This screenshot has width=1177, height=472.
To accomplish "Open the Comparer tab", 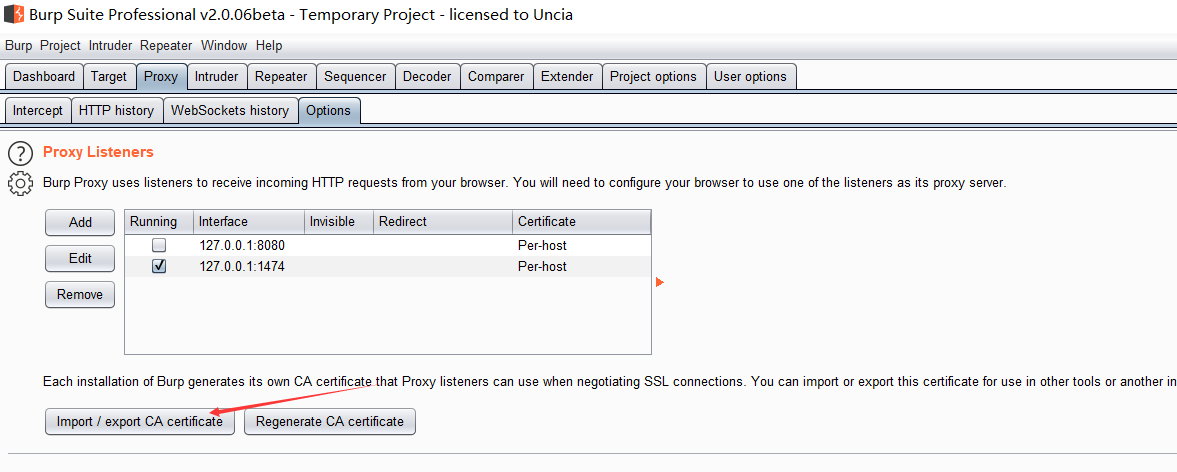I will click(496, 77).
